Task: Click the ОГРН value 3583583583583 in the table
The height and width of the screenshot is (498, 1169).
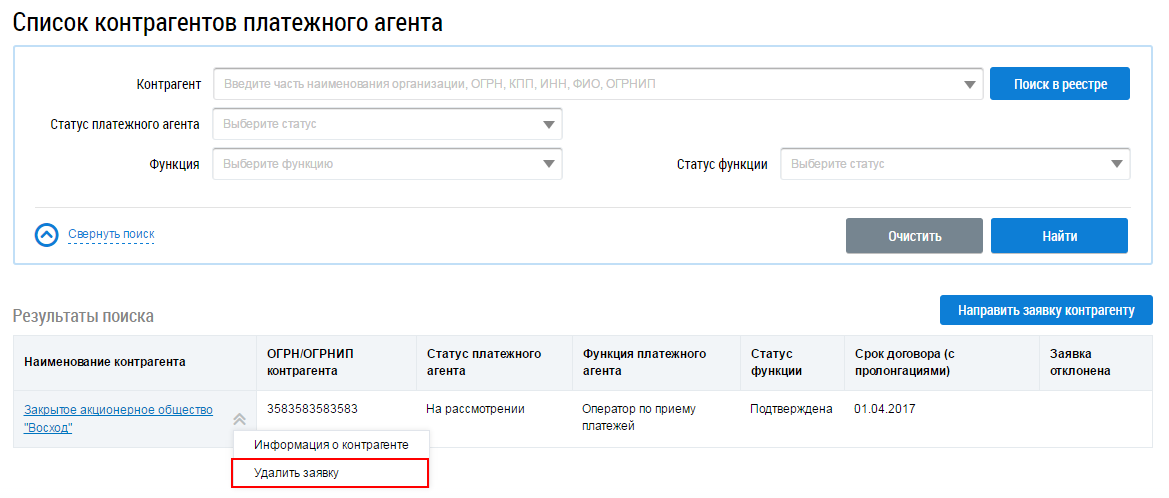Action: [313, 409]
